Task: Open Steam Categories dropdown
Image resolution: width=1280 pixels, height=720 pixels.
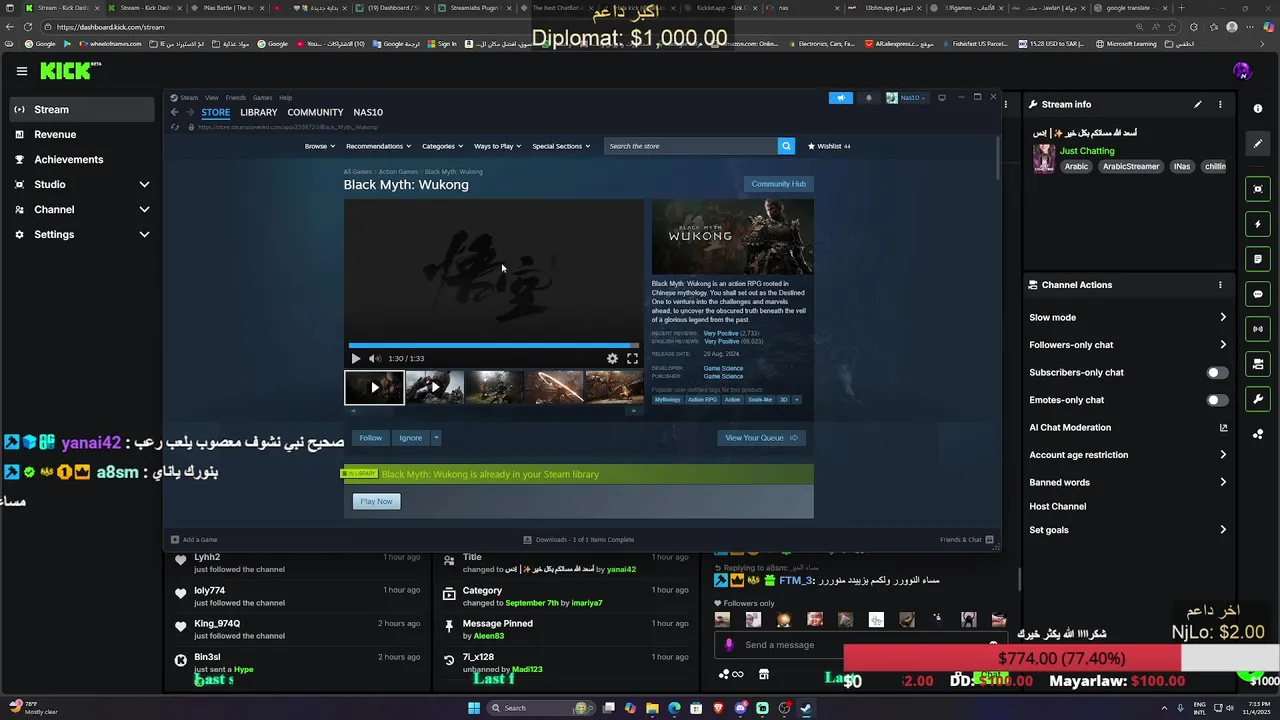Action: coord(442,146)
